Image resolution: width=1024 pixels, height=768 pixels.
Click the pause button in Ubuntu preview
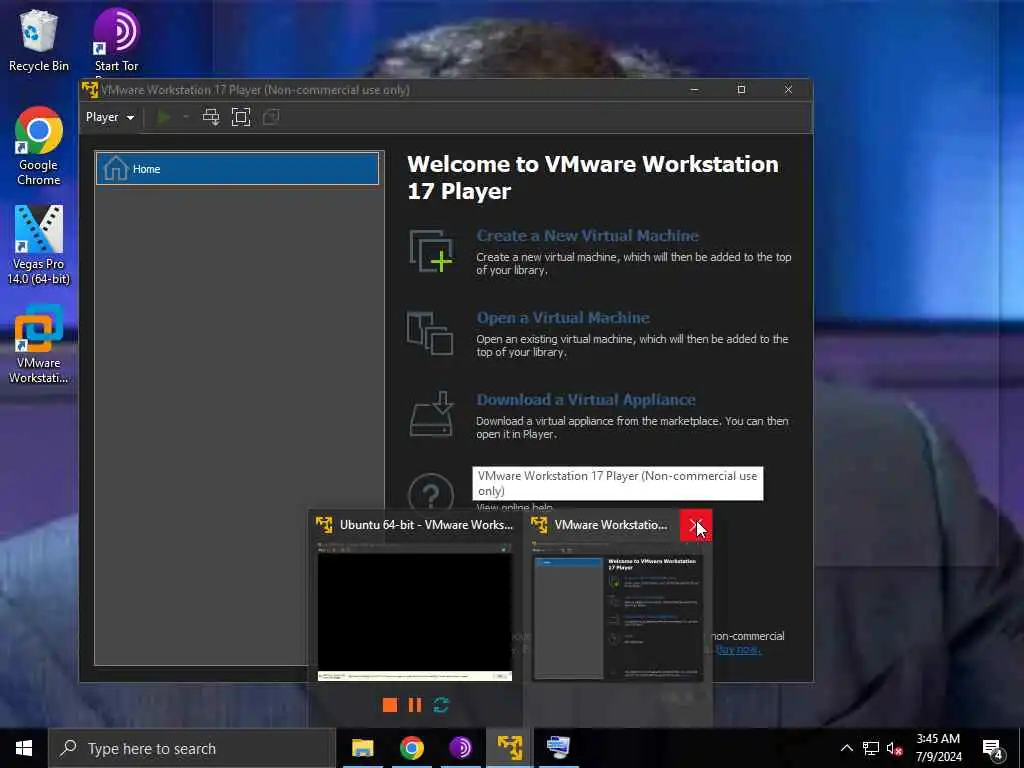point(415,705)
